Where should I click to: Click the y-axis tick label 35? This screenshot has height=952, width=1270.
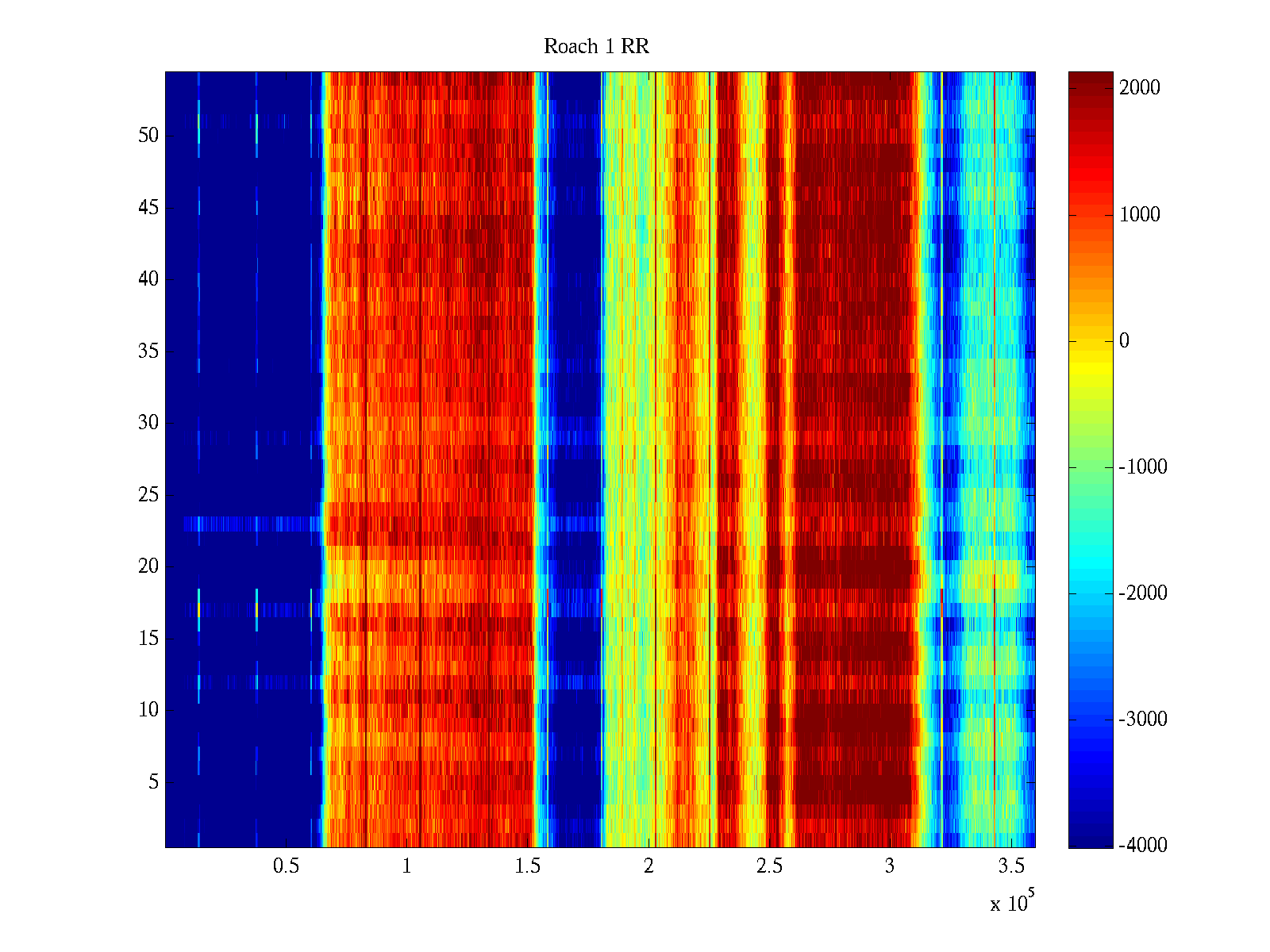pyautogui.click(x=148, y=351)
